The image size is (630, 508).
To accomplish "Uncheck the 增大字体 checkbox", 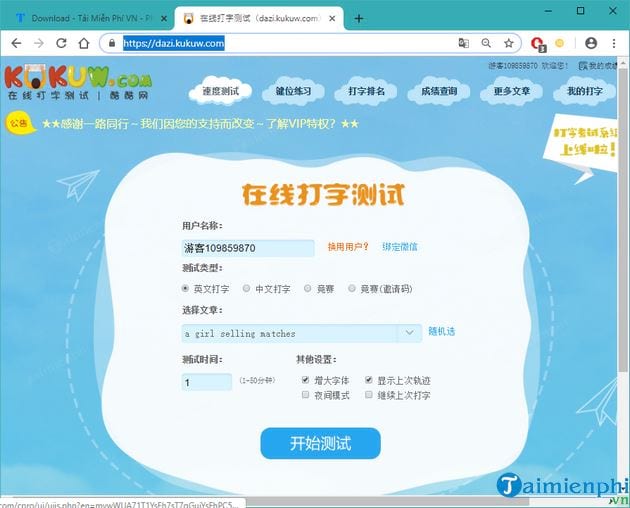I will [x=306, y=381].
